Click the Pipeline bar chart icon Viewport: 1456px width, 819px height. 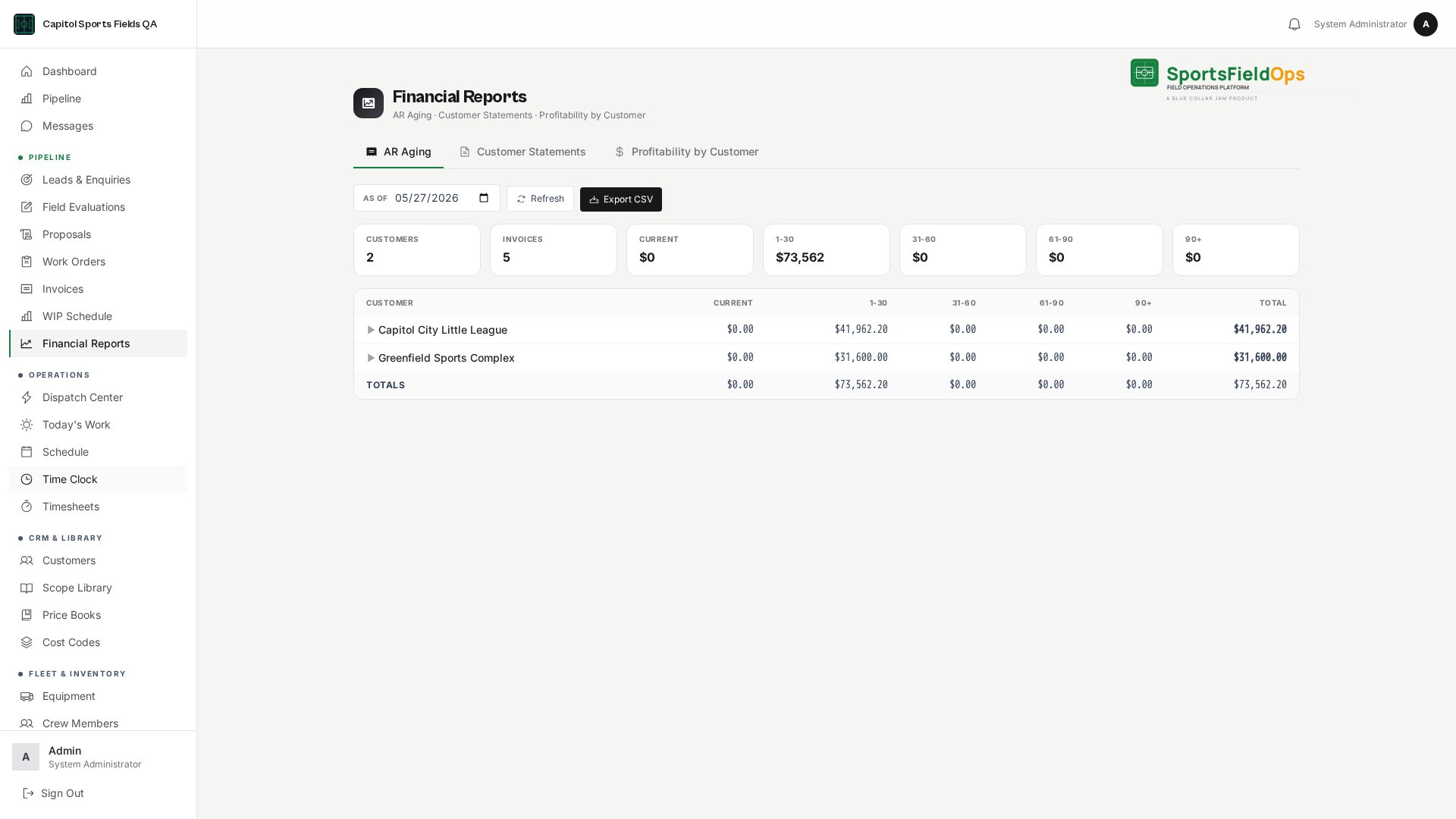coord(27,99)
